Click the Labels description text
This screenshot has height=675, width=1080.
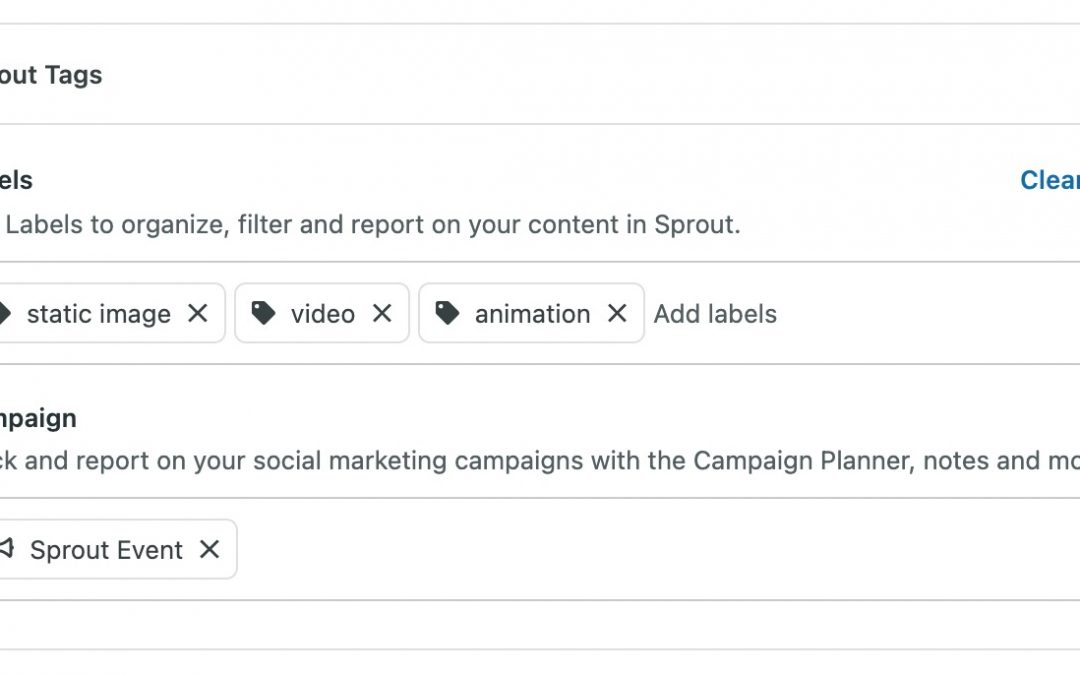[372, 224]
